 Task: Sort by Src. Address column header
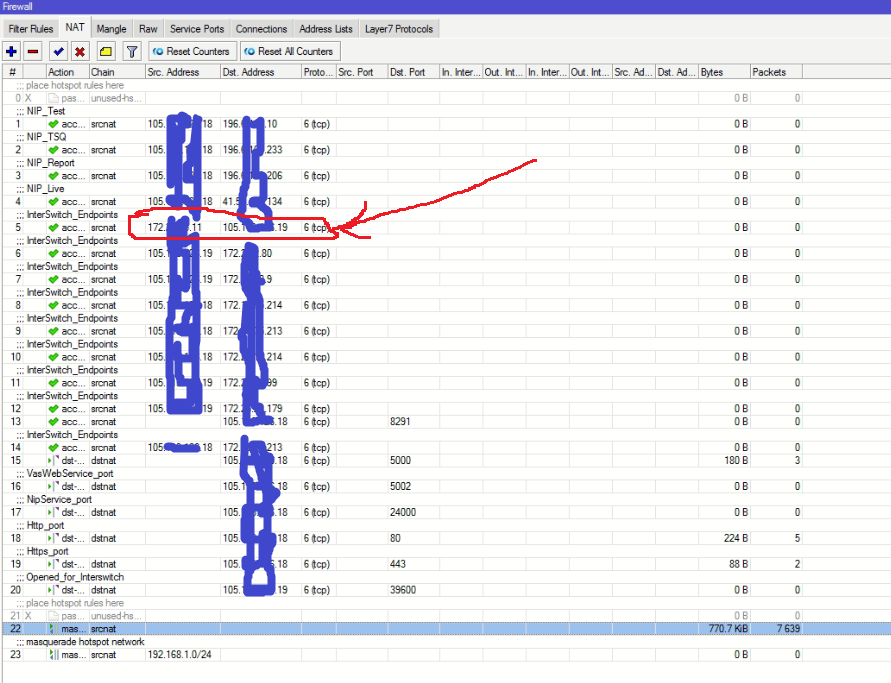183,72
